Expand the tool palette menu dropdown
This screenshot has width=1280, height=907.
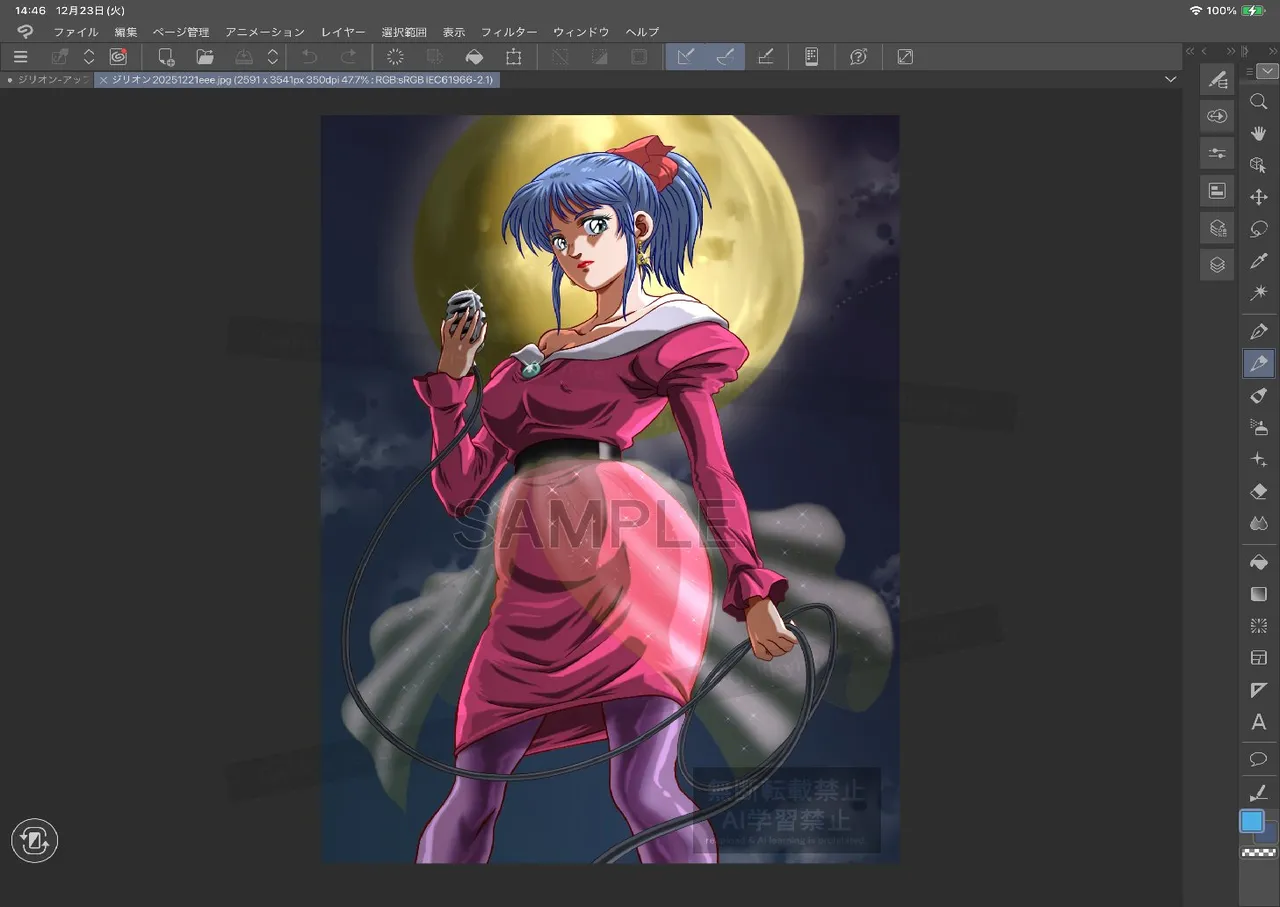pos(1267,71)
